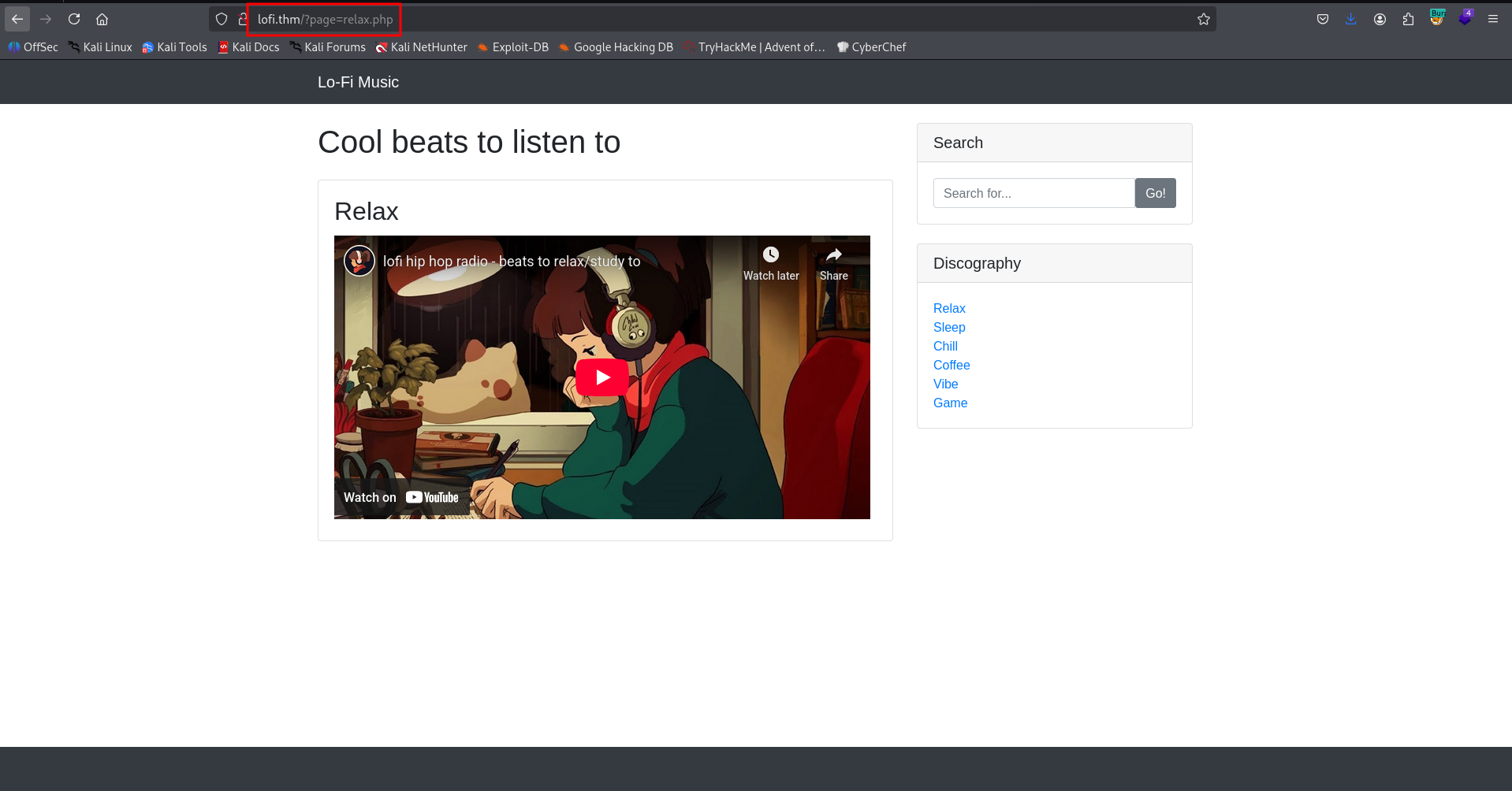
Task: Open the Exploit-DB bookmark
Action: (x=512, y=47)
